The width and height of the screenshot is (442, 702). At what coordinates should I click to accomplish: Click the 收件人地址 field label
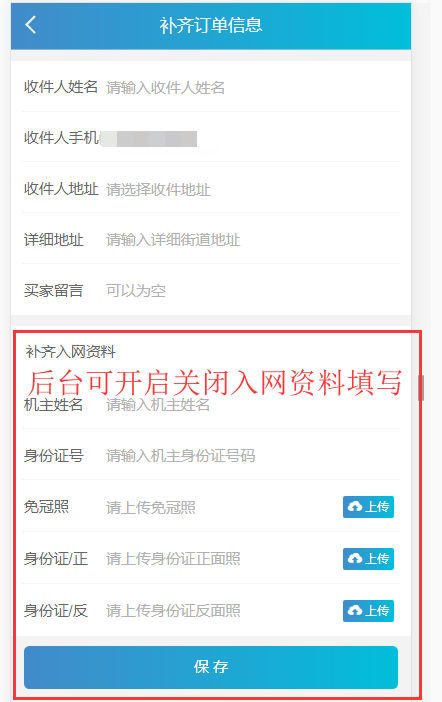tap(61, 189)
